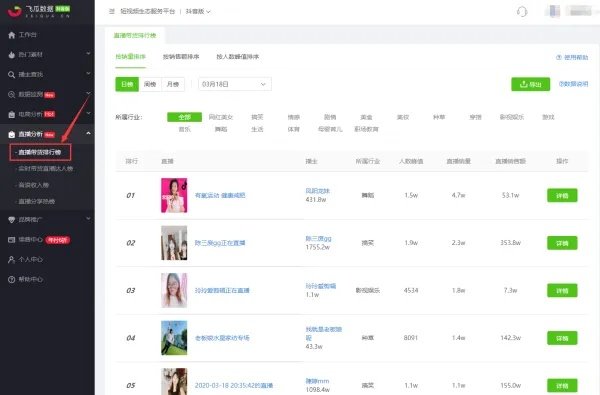This screenshot has height=395, width=600.
Task: Open the 2020-03-18 20:35:42 stream title link
Action: pos(234,385)
